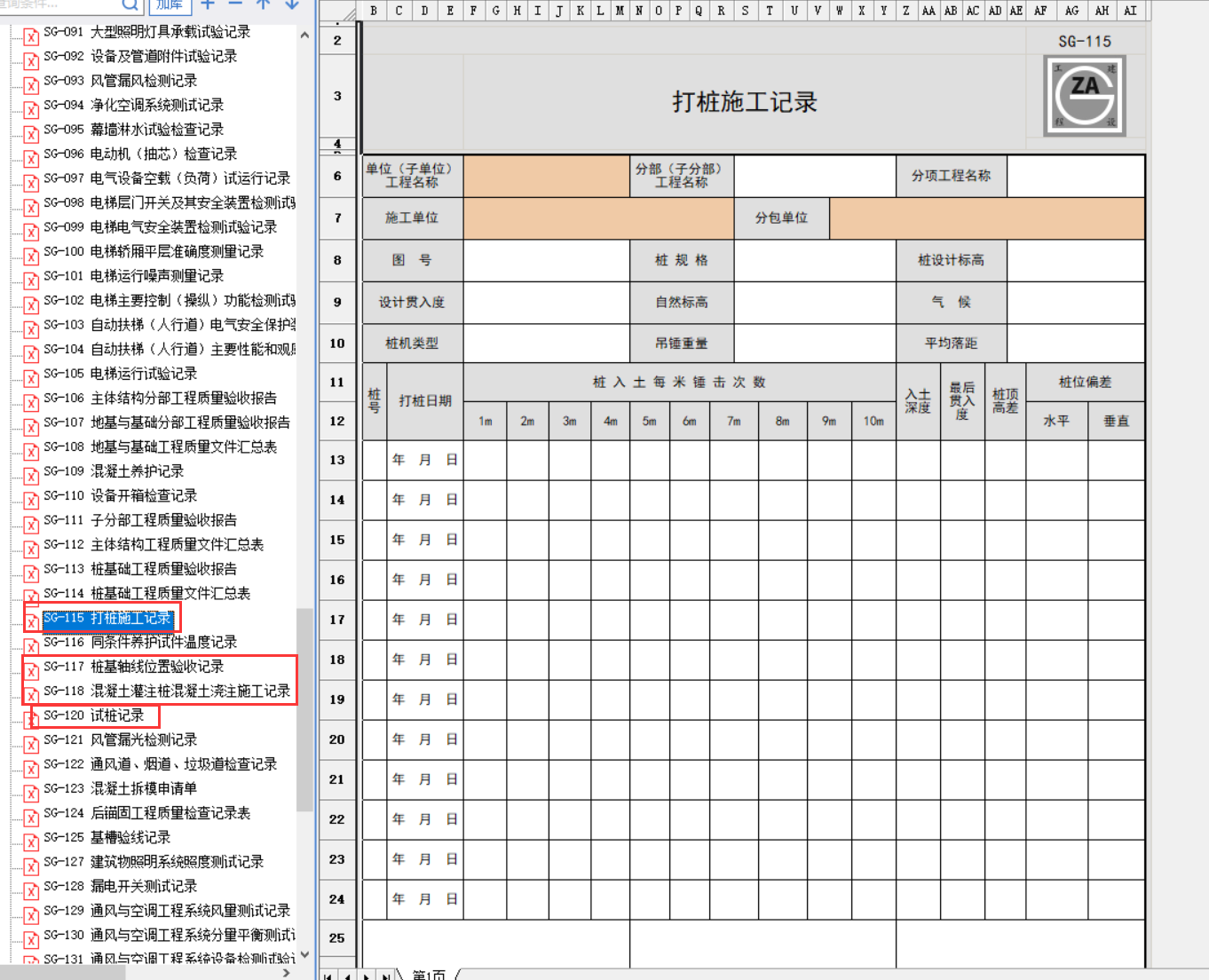The height and width of the screenshot is (980, 1209).
Task: Select the row 13 header
Action: [337, 460]
